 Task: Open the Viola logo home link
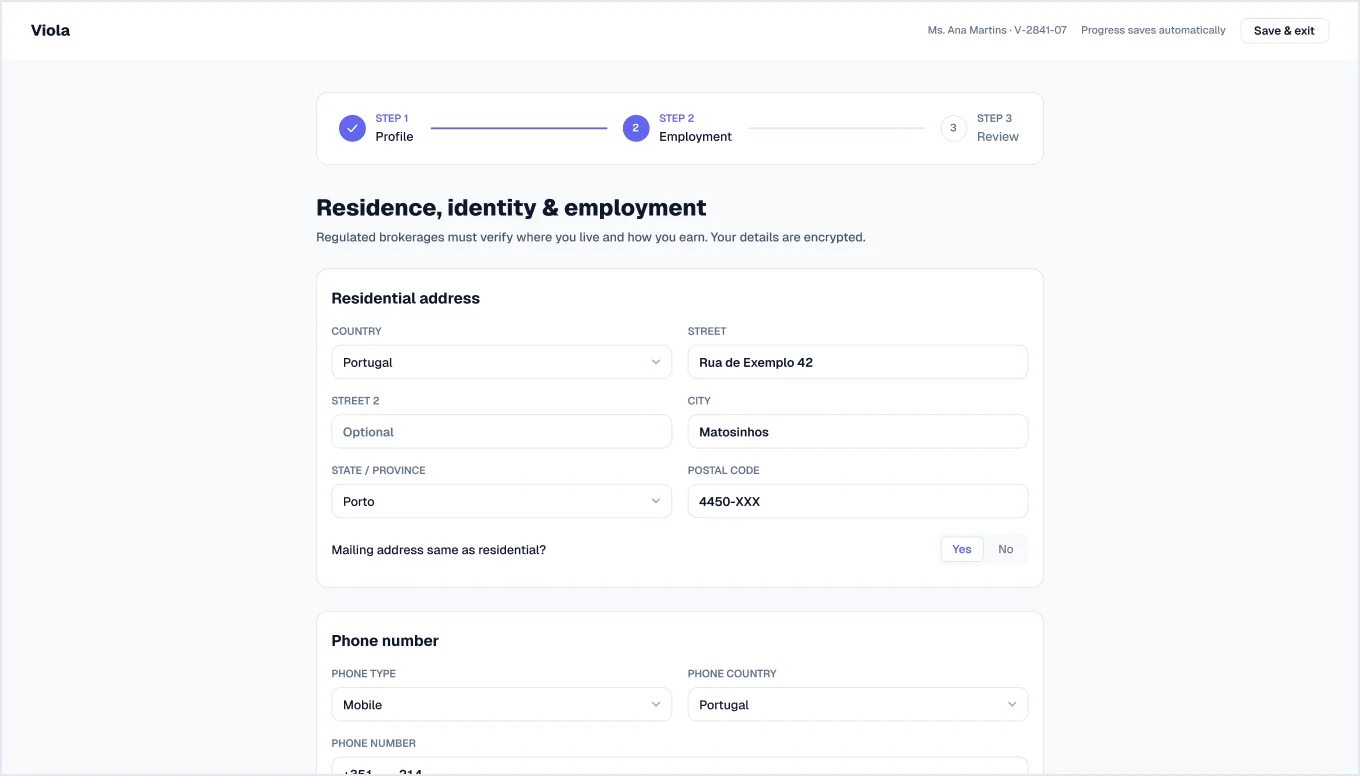50,30
